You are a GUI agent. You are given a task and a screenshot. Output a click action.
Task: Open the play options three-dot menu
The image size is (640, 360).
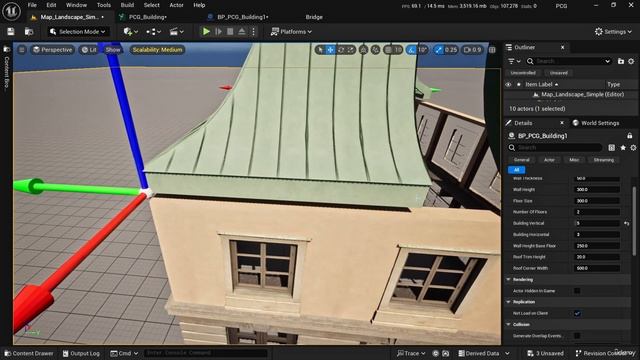tap(253, 31)
